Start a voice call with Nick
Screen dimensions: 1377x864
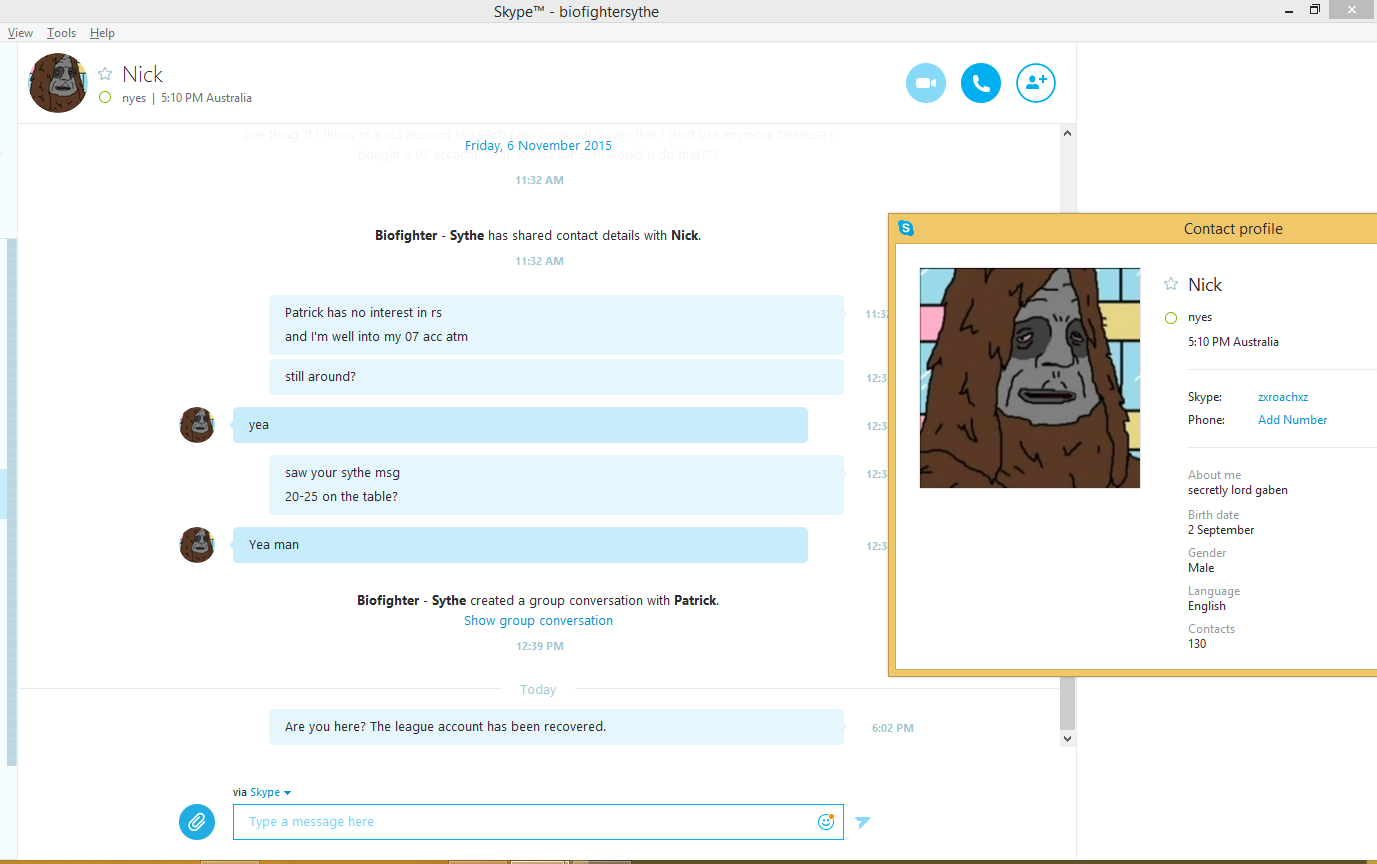point(981,83)
